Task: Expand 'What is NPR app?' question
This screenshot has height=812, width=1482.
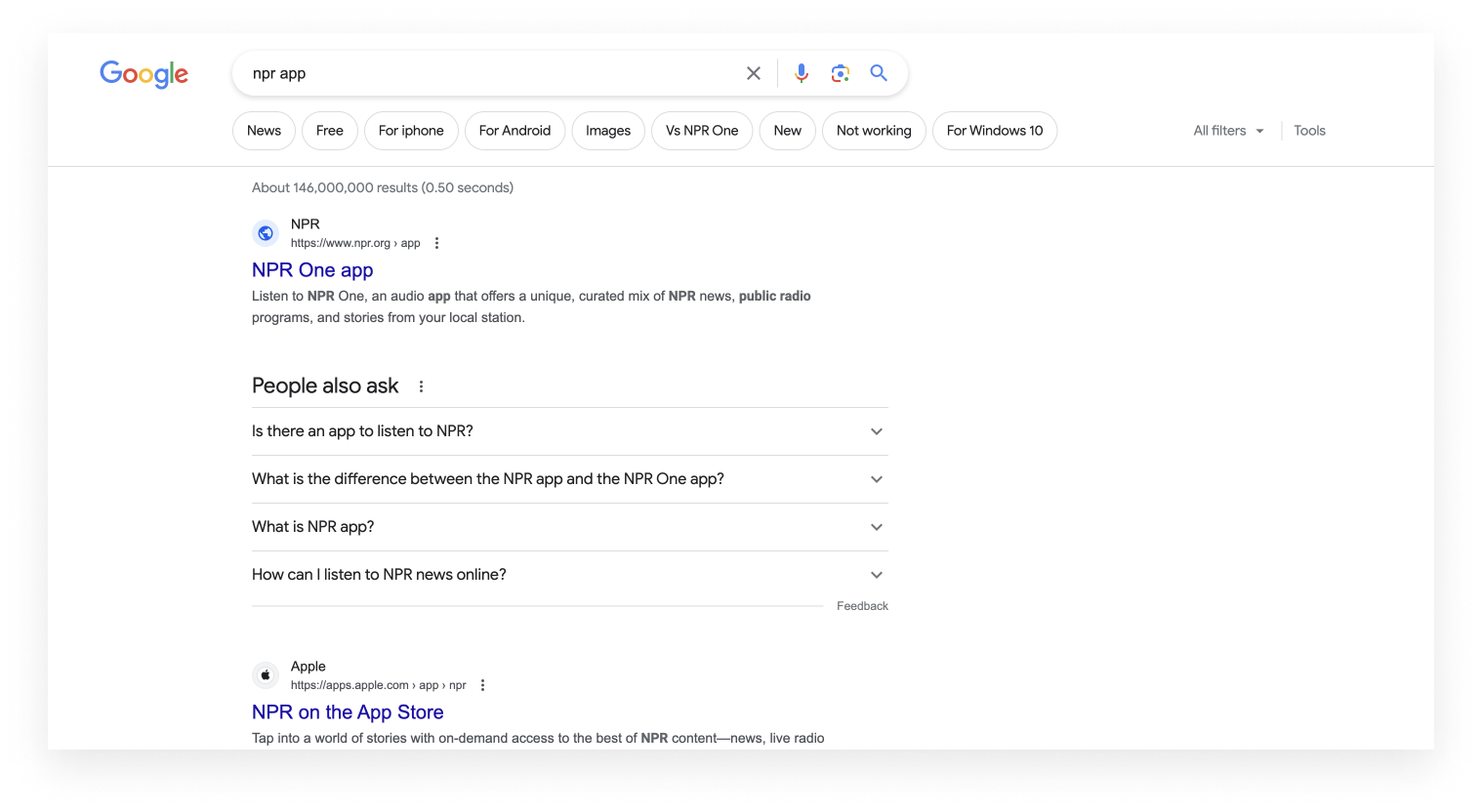Action: 570,527
